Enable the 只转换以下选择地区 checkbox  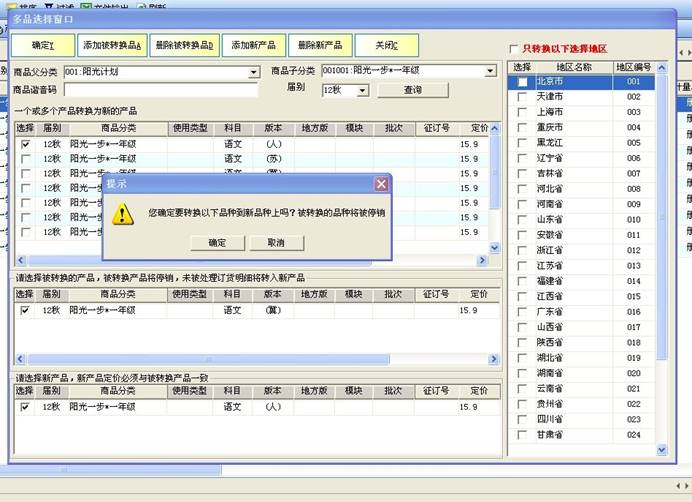point(514,49)
